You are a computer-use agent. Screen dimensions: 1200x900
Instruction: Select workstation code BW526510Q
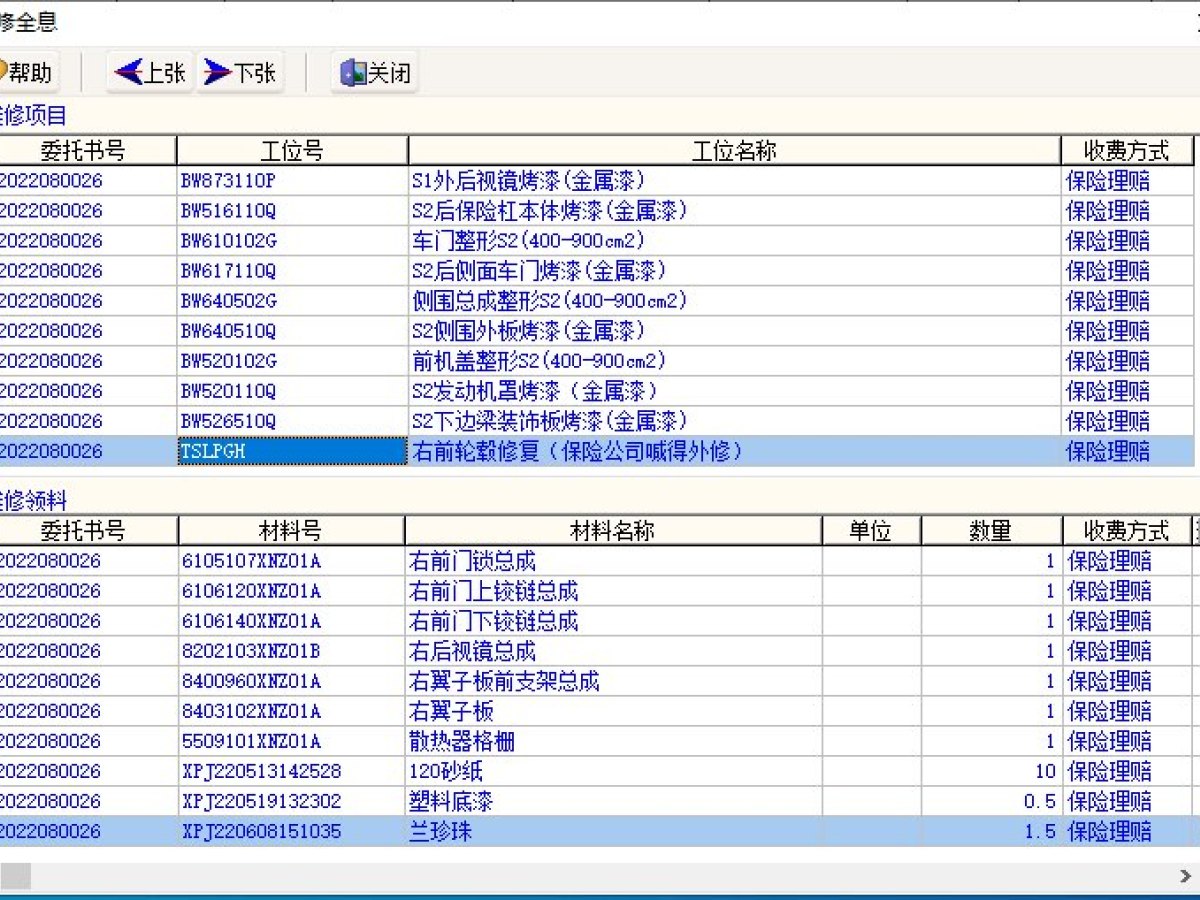tap(228, 421)
